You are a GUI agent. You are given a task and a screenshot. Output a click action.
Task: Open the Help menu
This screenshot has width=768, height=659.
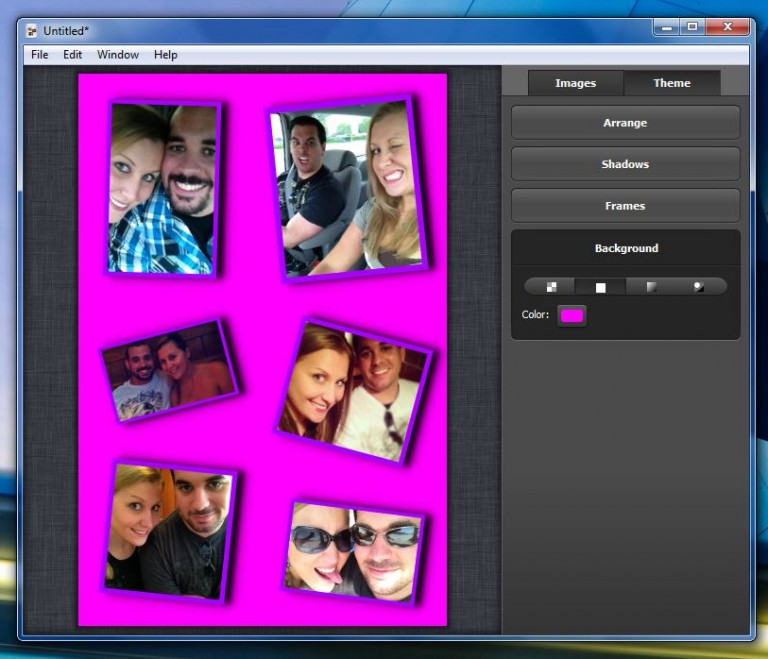point(166,54)
